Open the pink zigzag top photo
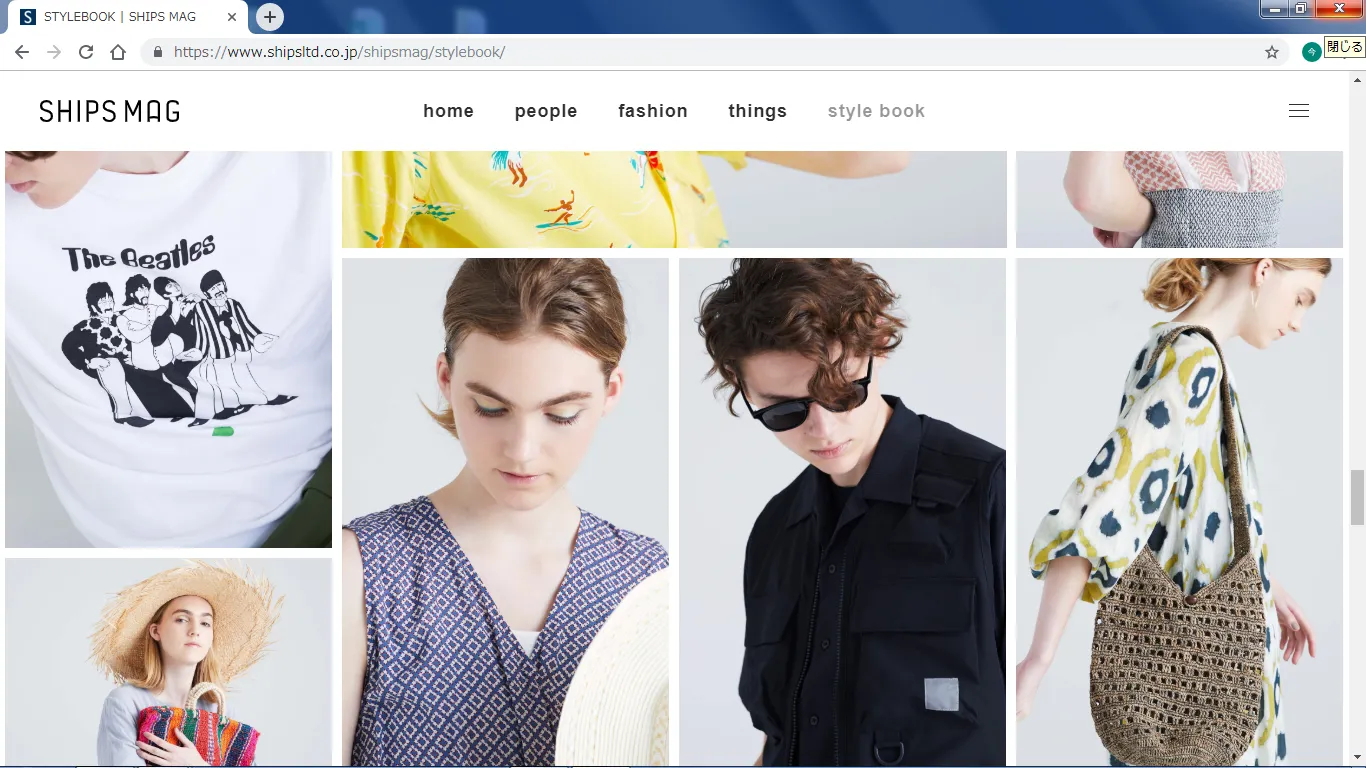 click(x=1179, y=199)
